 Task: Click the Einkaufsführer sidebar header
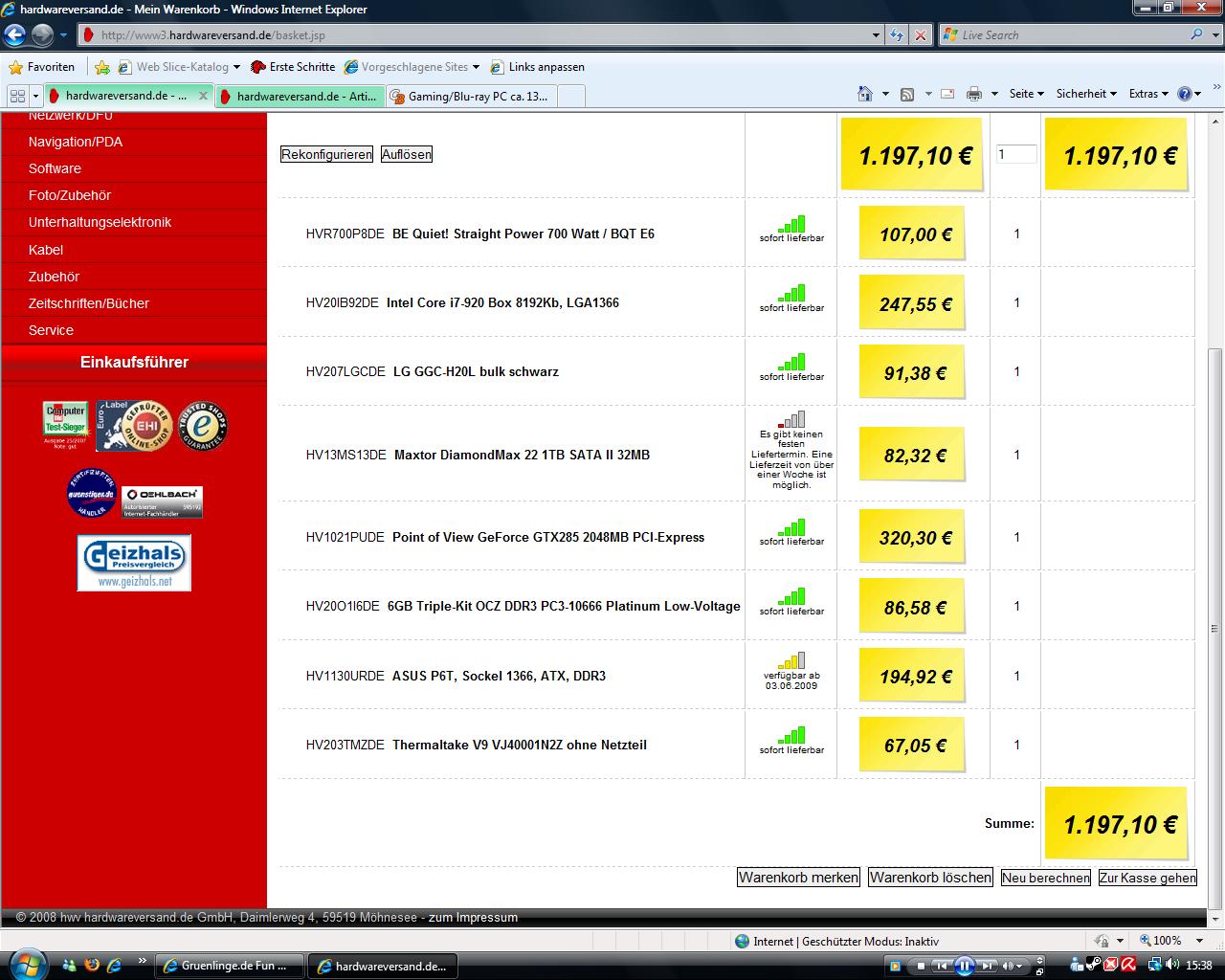[x=134, y=362]
